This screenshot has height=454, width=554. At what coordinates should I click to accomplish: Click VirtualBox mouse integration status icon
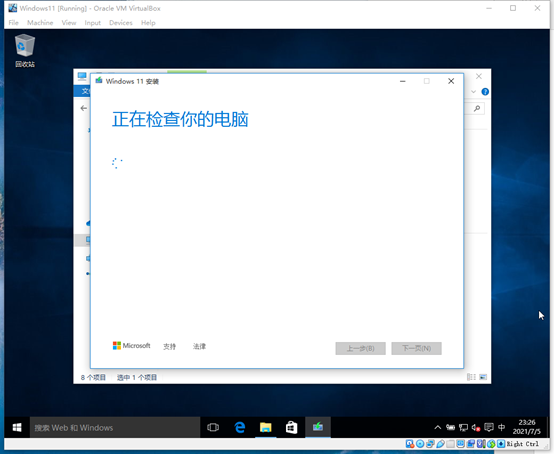(x=491, y=444)
